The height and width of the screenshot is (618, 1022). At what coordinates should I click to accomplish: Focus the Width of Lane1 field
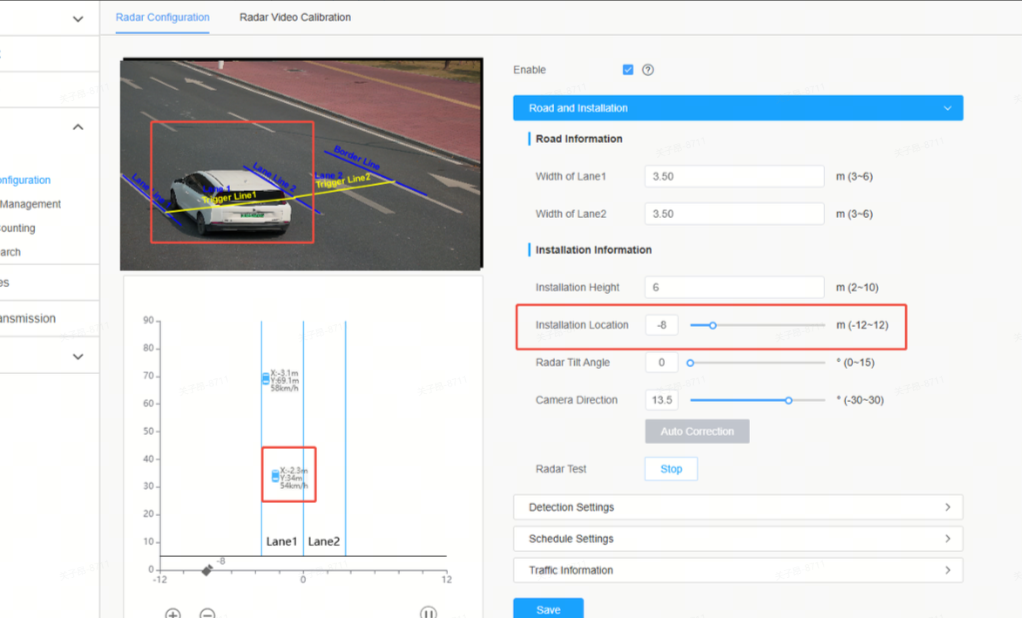(735, 177)
